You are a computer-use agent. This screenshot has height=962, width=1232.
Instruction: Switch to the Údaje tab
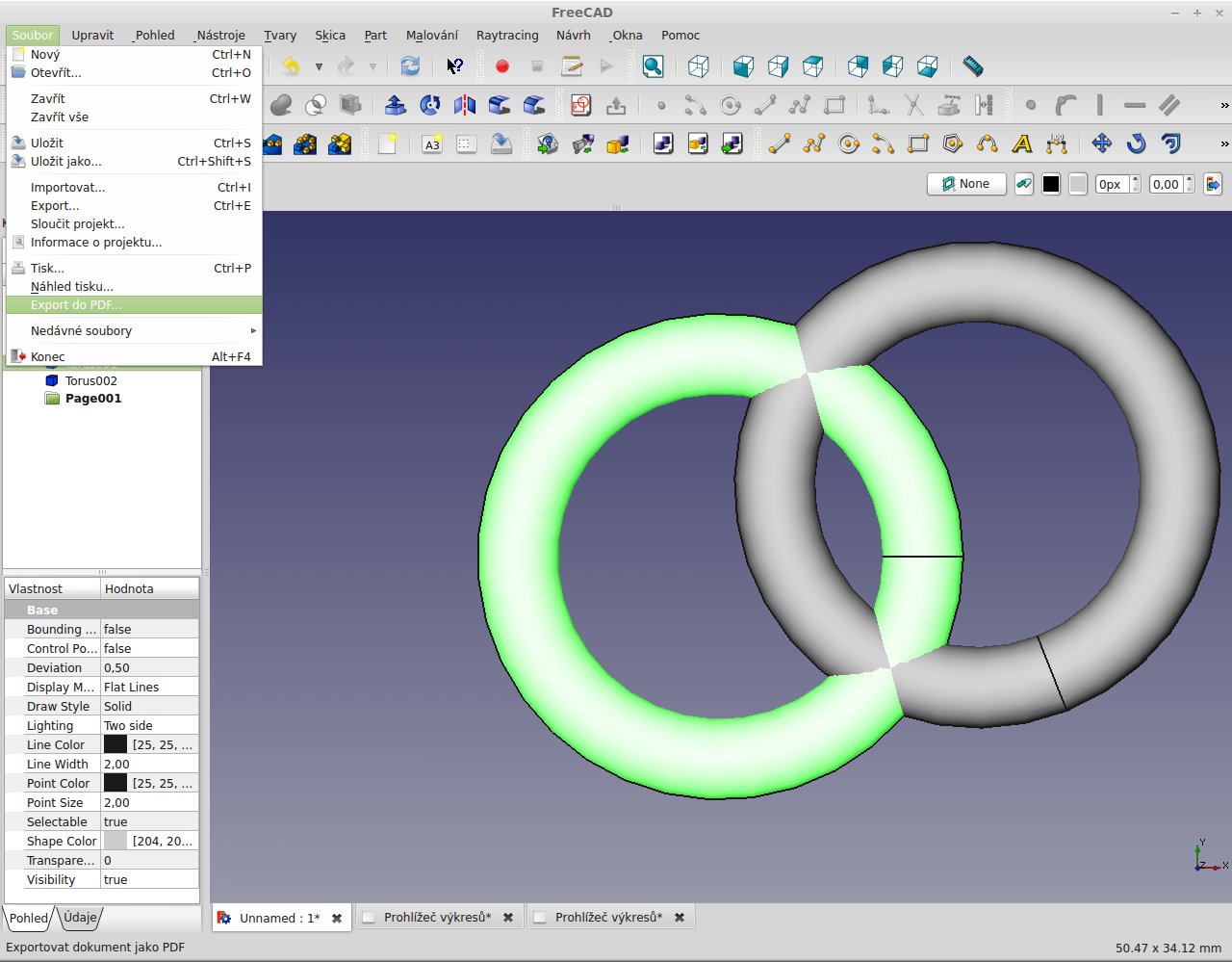point(81,918)
